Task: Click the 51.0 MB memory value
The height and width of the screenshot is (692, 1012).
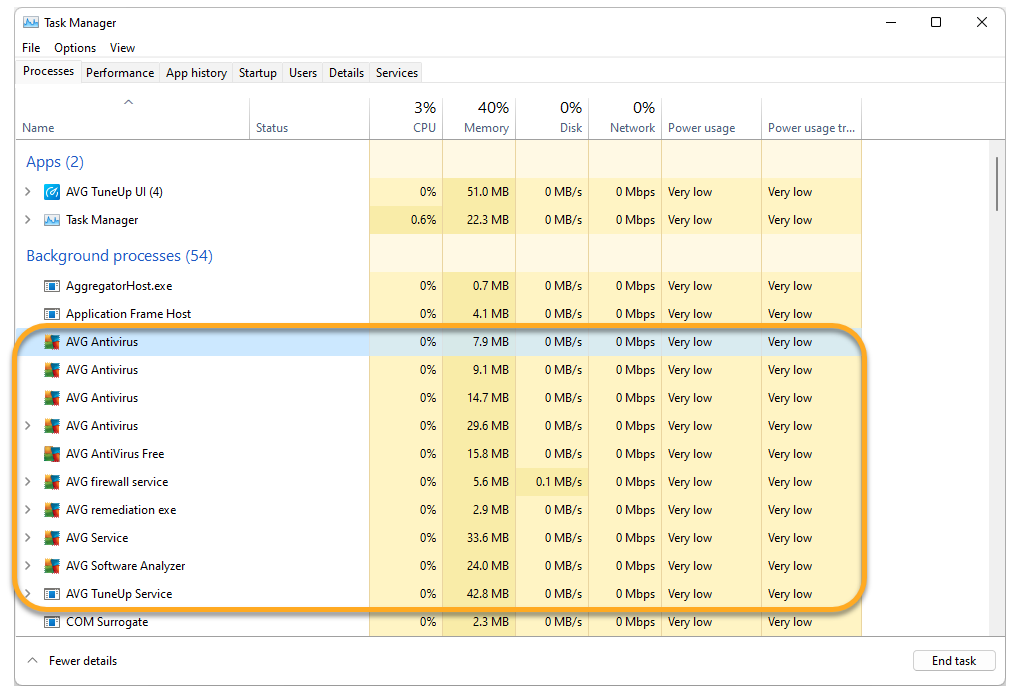Action: coord(488,192)
